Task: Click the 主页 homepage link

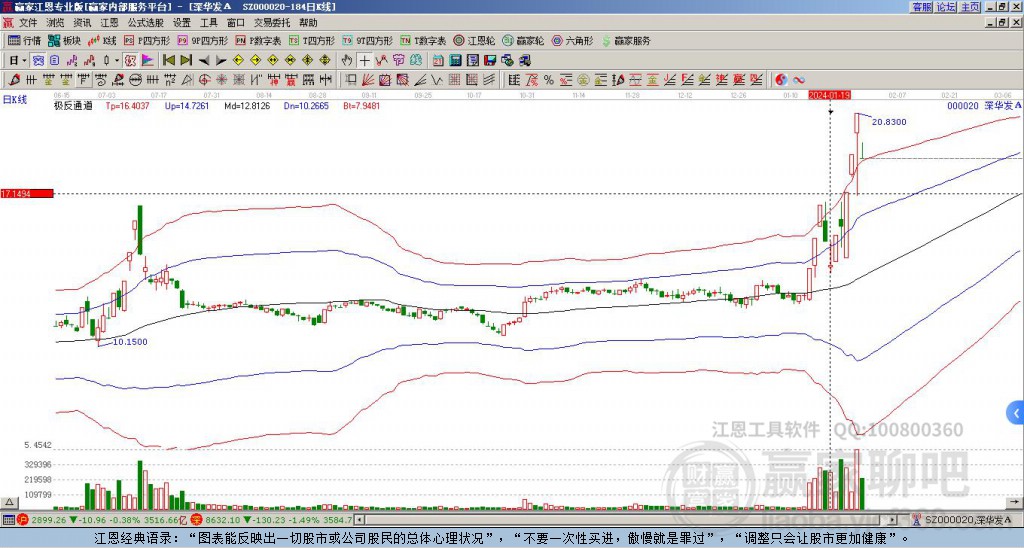Action: tap(970, 7)
